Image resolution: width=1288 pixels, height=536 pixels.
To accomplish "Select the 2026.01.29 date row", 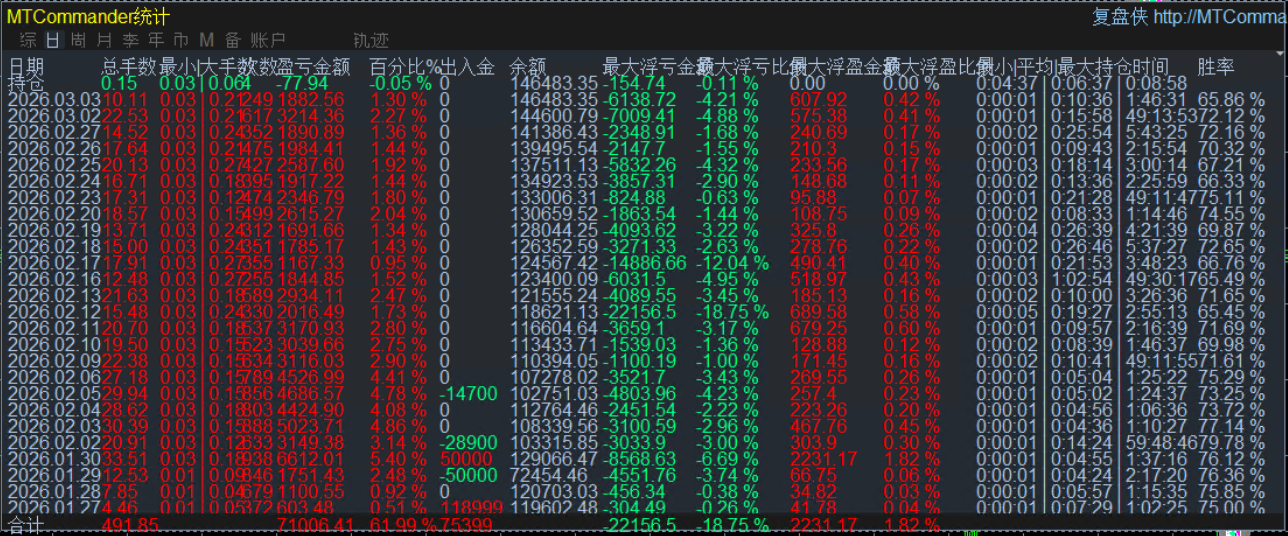I will coord(54,473).
